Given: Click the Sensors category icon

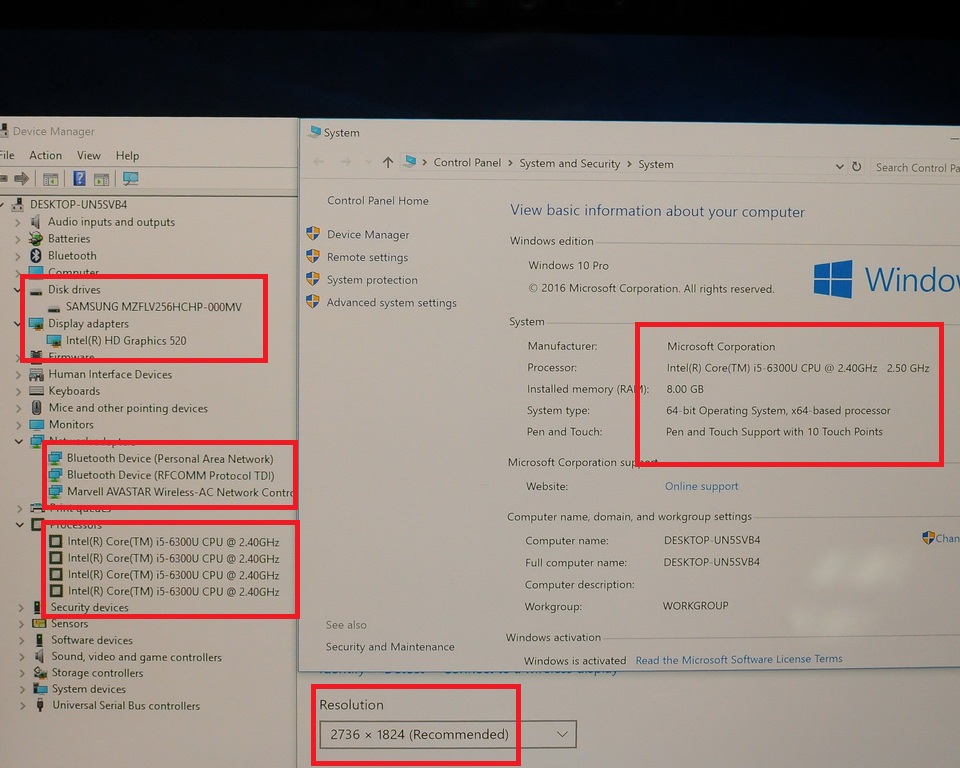Looking at the screenshot, I should (x=39, y=623).
